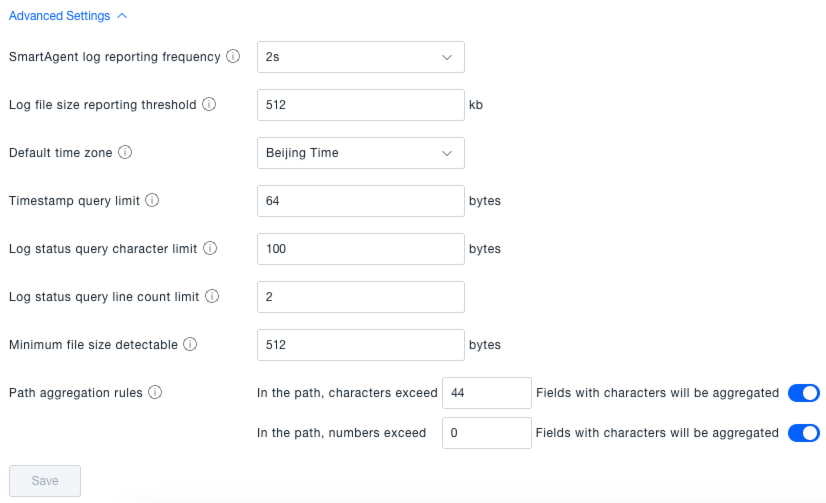Image resolution: width=826 pixels, height=503 pixels.
Task: Click info icon beside Log status query character limit
Action: [210, 249]
